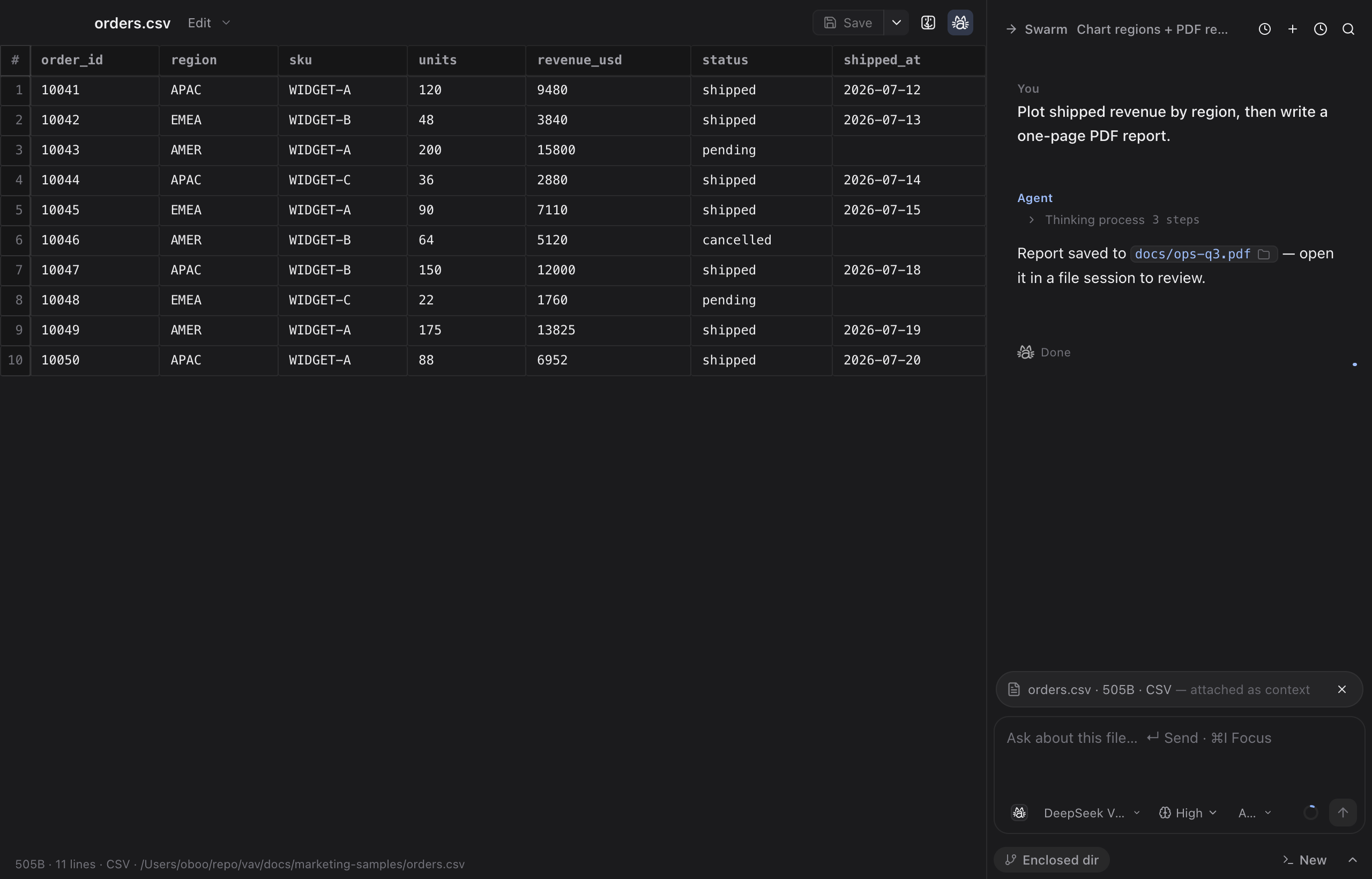Expand the Thinking process 3 steps section
The width and height of the screenshot is (1372, 879).
click(x=1114, y=220)
